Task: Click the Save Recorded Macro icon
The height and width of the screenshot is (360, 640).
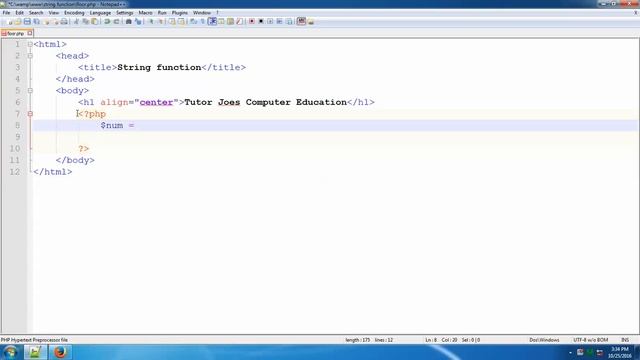Action: [x=289, y=21]
